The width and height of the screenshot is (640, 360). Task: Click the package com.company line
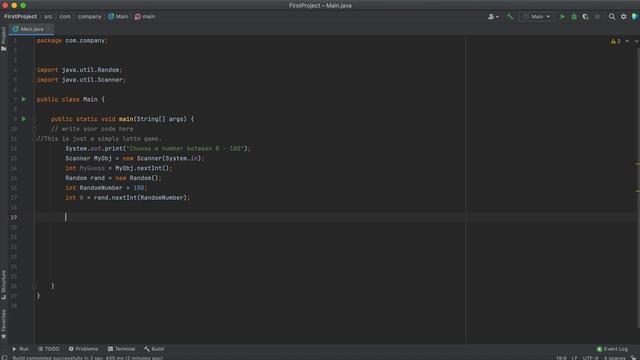72,41
